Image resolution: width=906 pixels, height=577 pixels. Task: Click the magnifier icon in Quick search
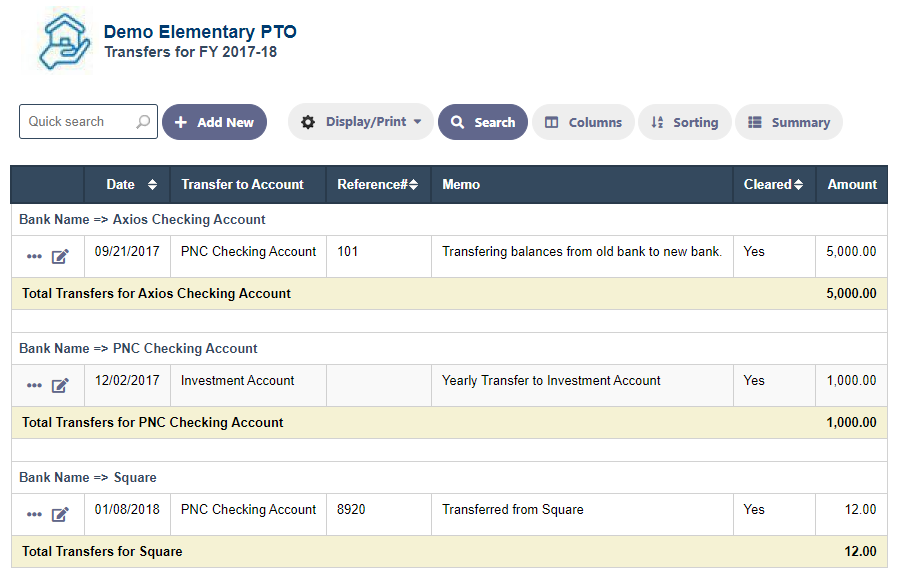click(x=143, y=122)
